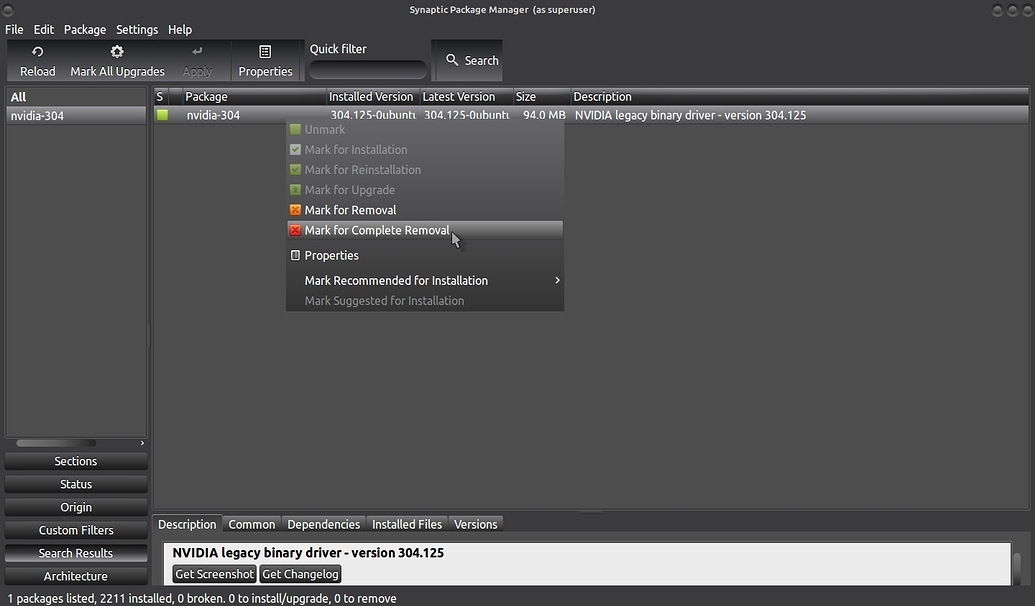Switch to the Dependencies tab
The width and height of the screenshot is (1035, 606).
click(x=323, y=524)
